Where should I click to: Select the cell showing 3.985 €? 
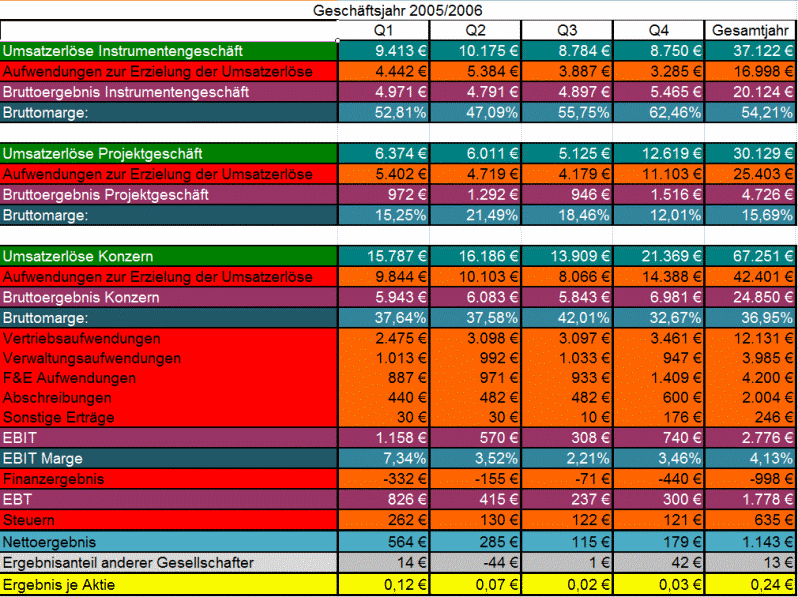click(x=751, y=358)
